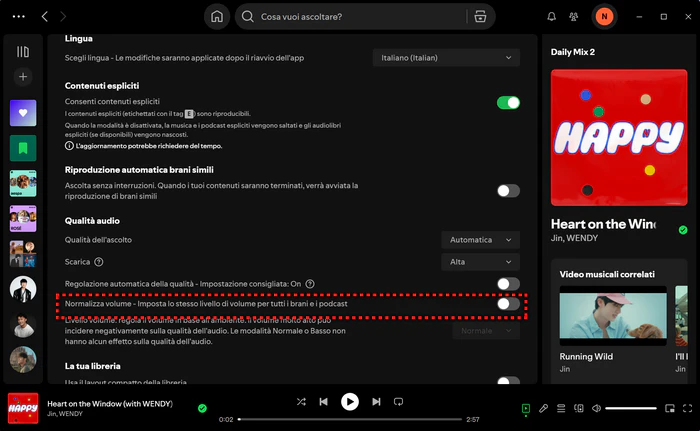Viewport: 700px width, 431px height.
Task: Enable repeat
Action: (399, 402)
